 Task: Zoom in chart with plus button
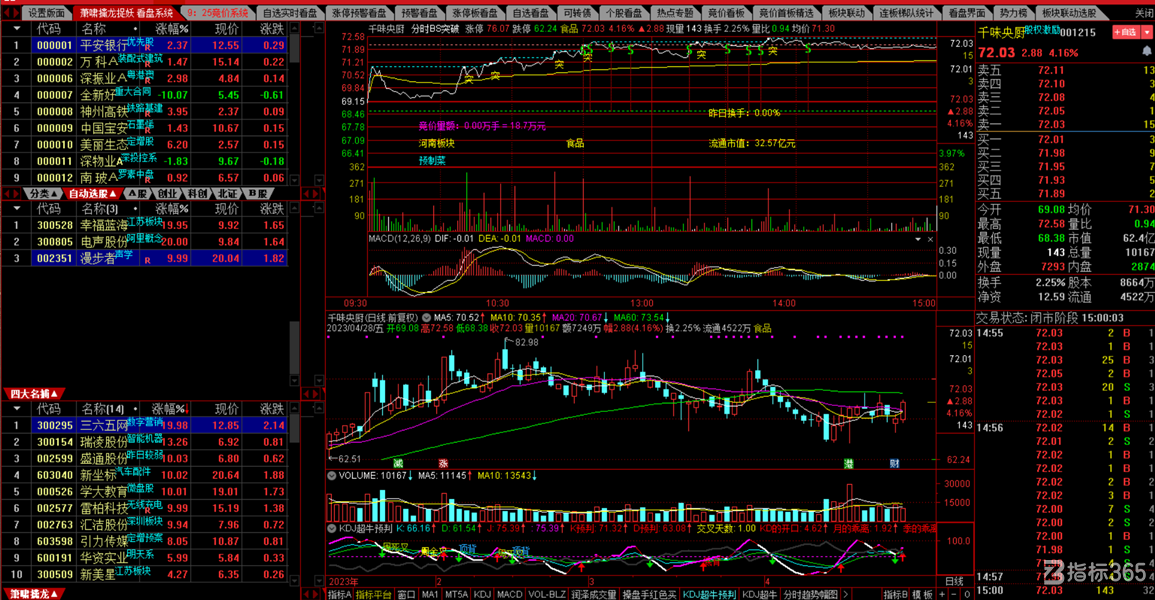click(942, 594)
